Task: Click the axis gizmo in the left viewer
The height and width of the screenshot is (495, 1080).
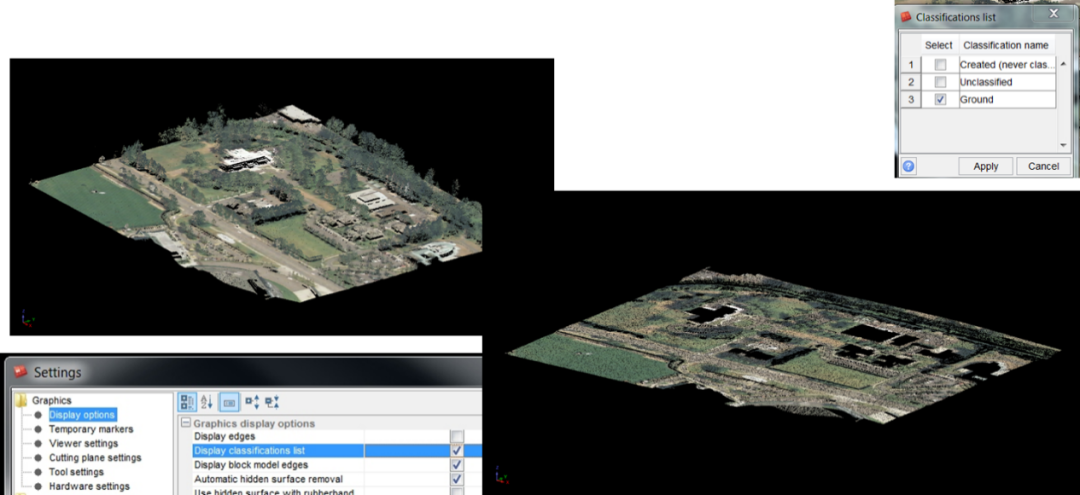Action: [27, 319]
